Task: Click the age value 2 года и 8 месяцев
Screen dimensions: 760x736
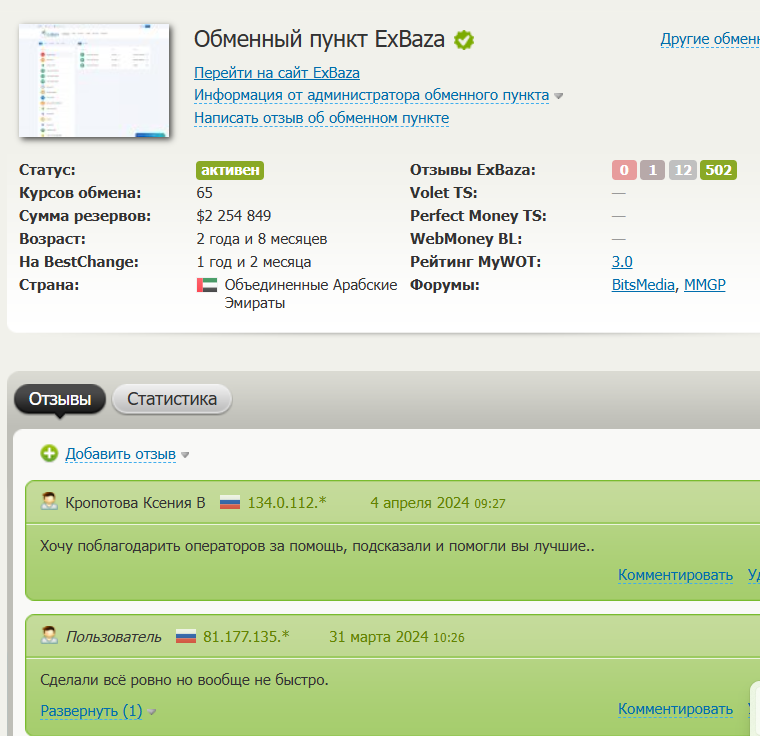Action: click(262, 239)
